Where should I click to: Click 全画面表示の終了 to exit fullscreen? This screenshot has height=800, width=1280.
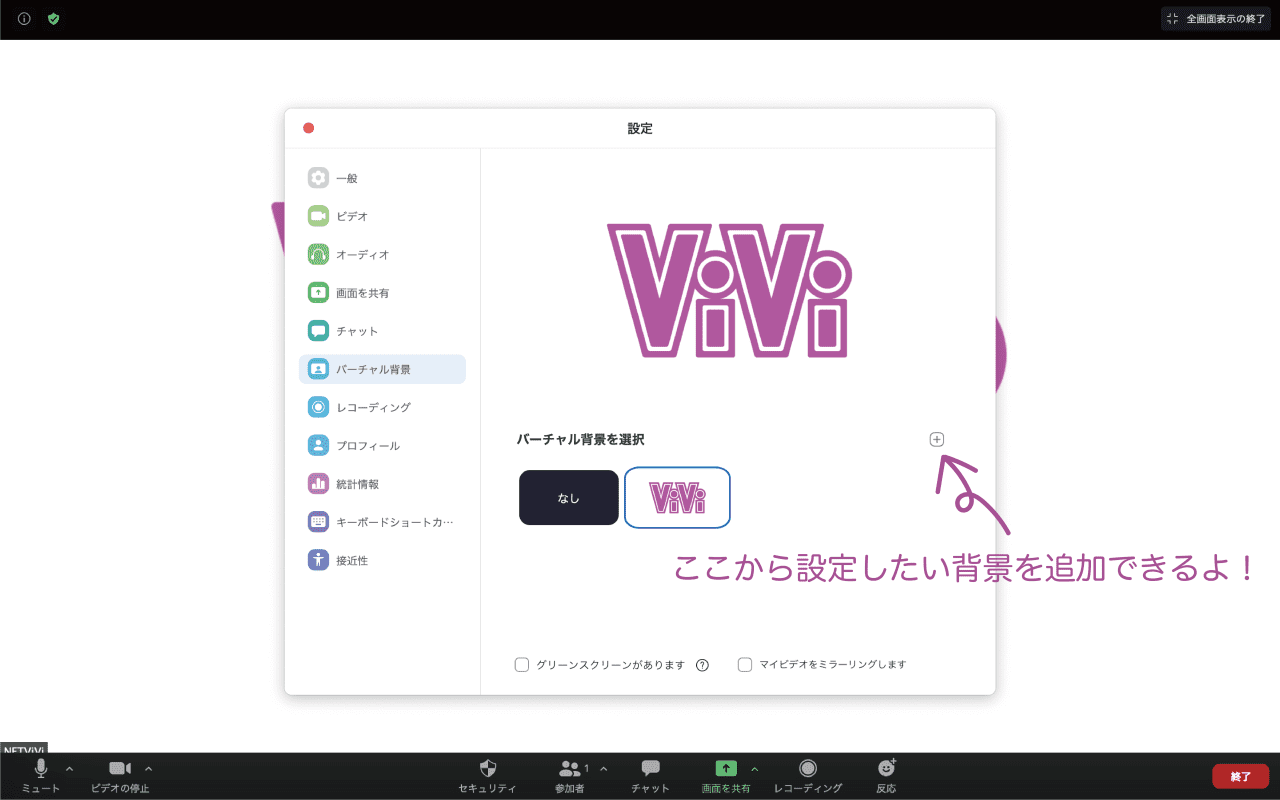[1216, 18]
